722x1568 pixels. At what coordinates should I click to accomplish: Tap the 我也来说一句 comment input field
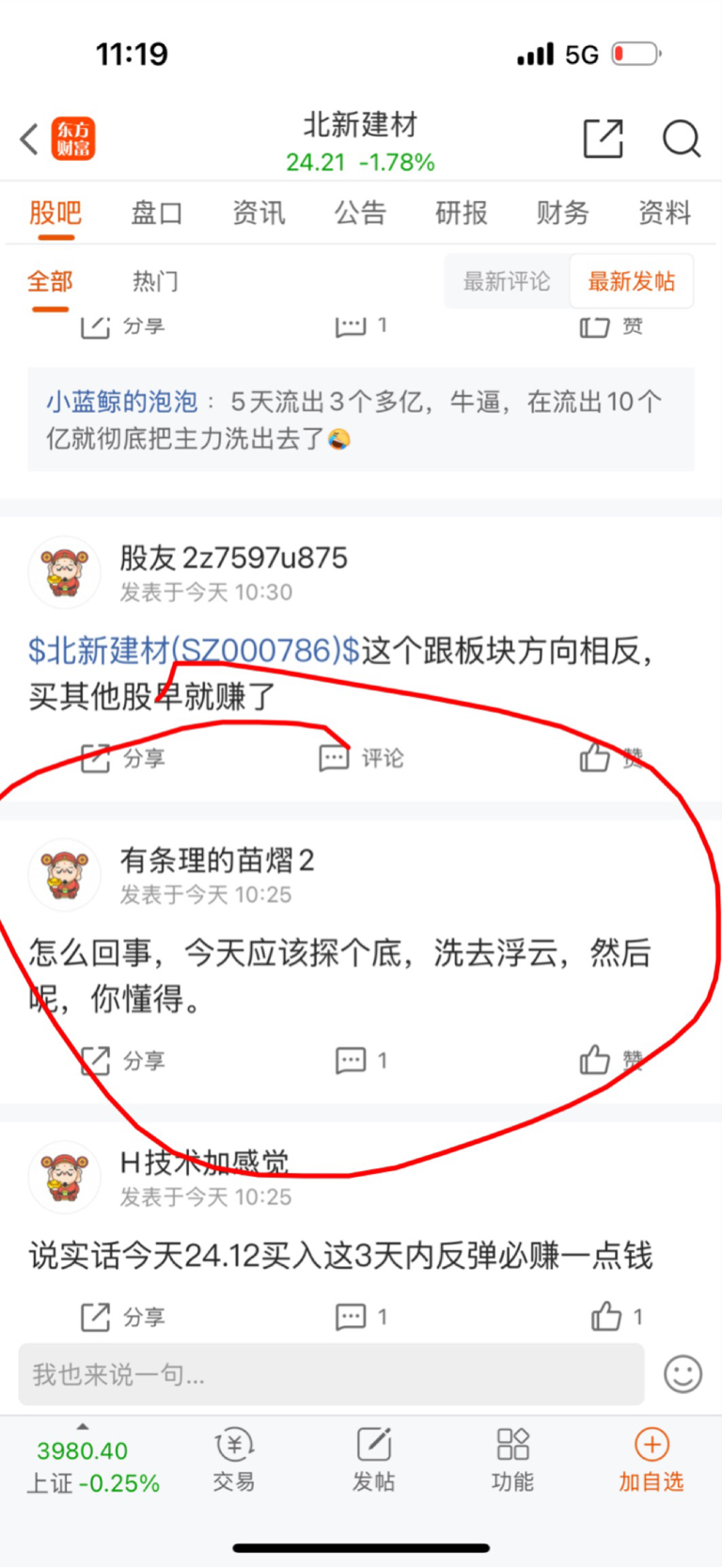(331, 1374)
